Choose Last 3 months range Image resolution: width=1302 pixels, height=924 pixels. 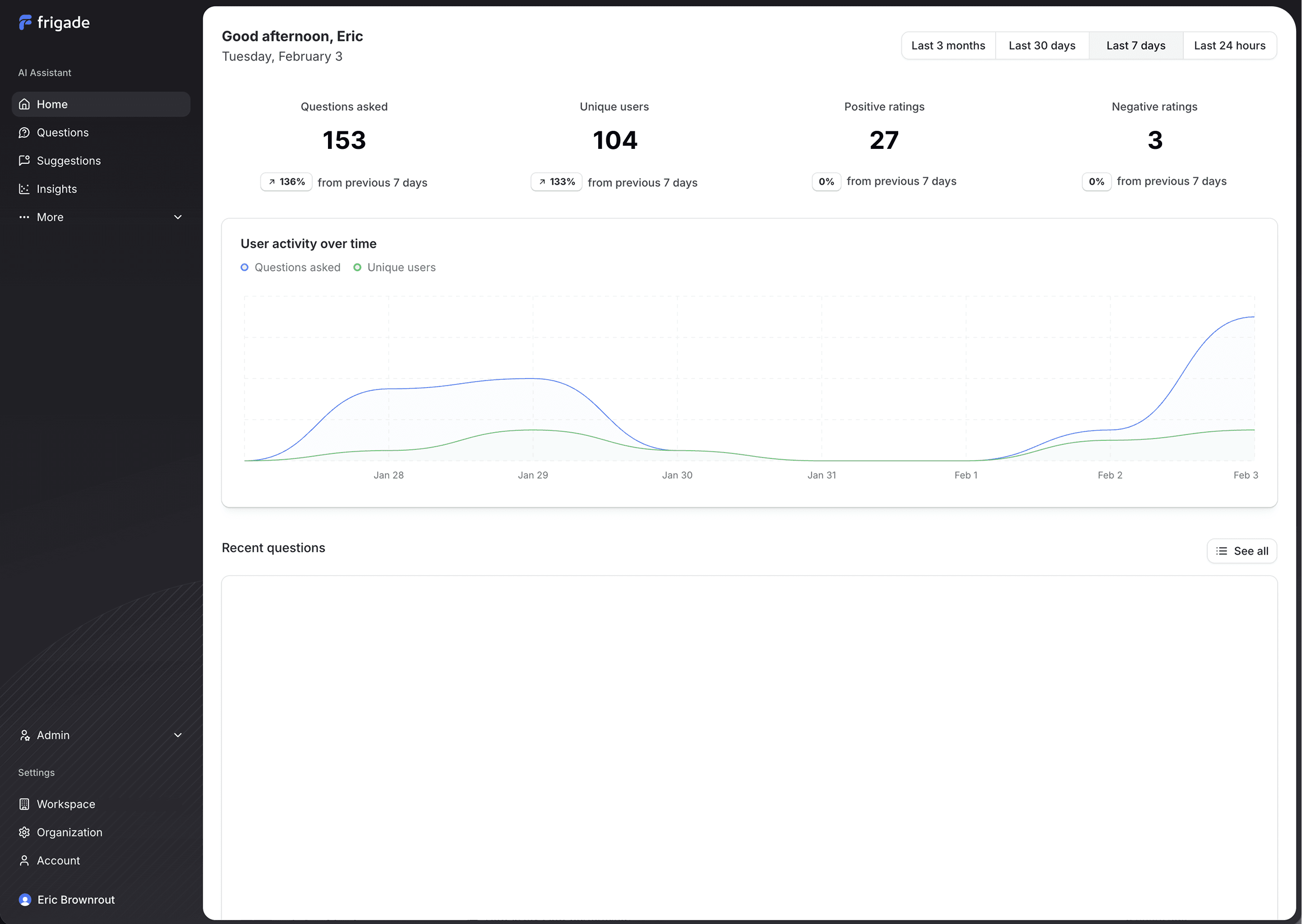(x=948, y=46)
